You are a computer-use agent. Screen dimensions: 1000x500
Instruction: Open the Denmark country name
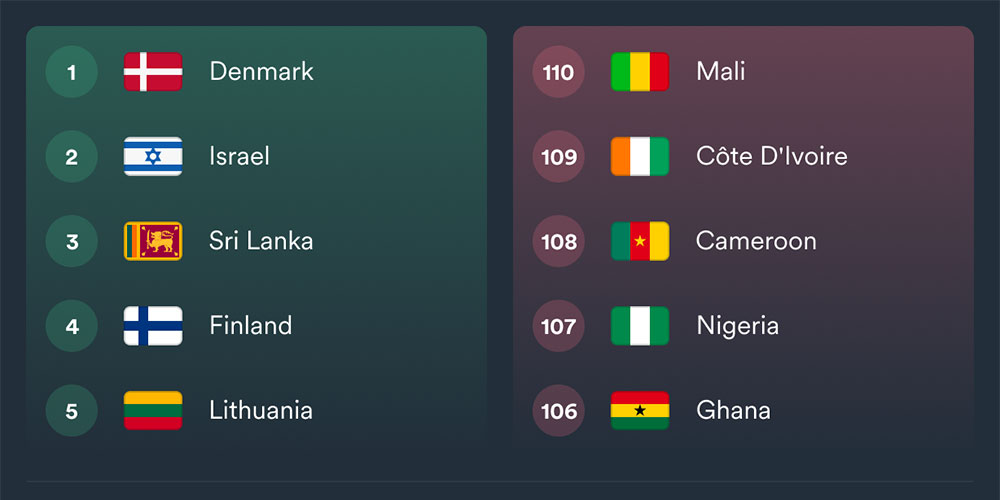261,72
